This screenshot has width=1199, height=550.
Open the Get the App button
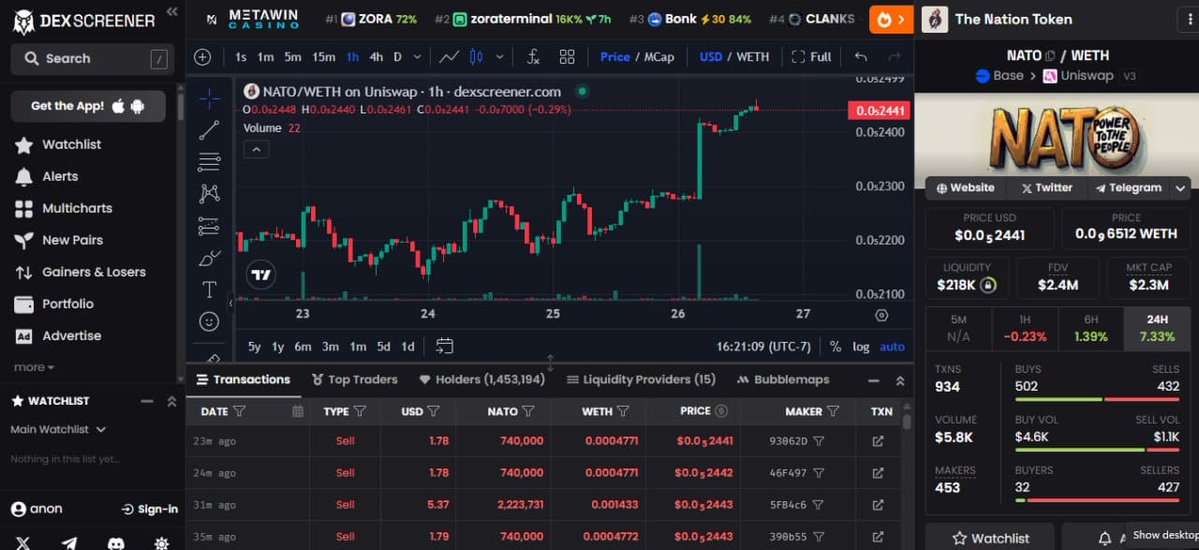88,106
